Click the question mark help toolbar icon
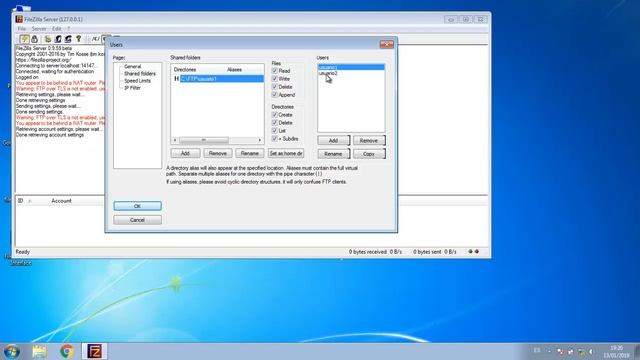 click(x=78, y=39)
